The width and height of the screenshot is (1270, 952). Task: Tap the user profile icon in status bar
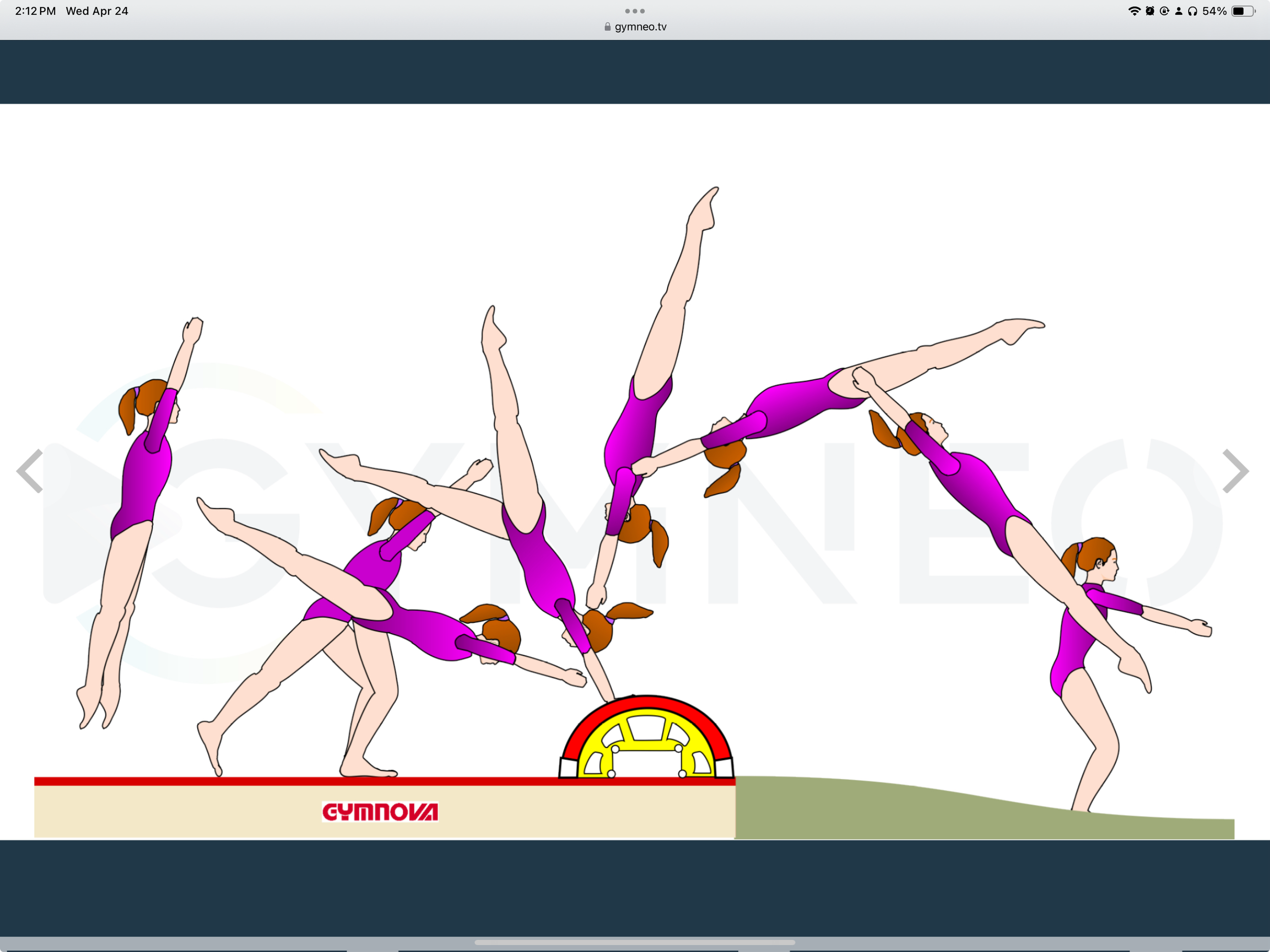click(x=1179, y=11)
